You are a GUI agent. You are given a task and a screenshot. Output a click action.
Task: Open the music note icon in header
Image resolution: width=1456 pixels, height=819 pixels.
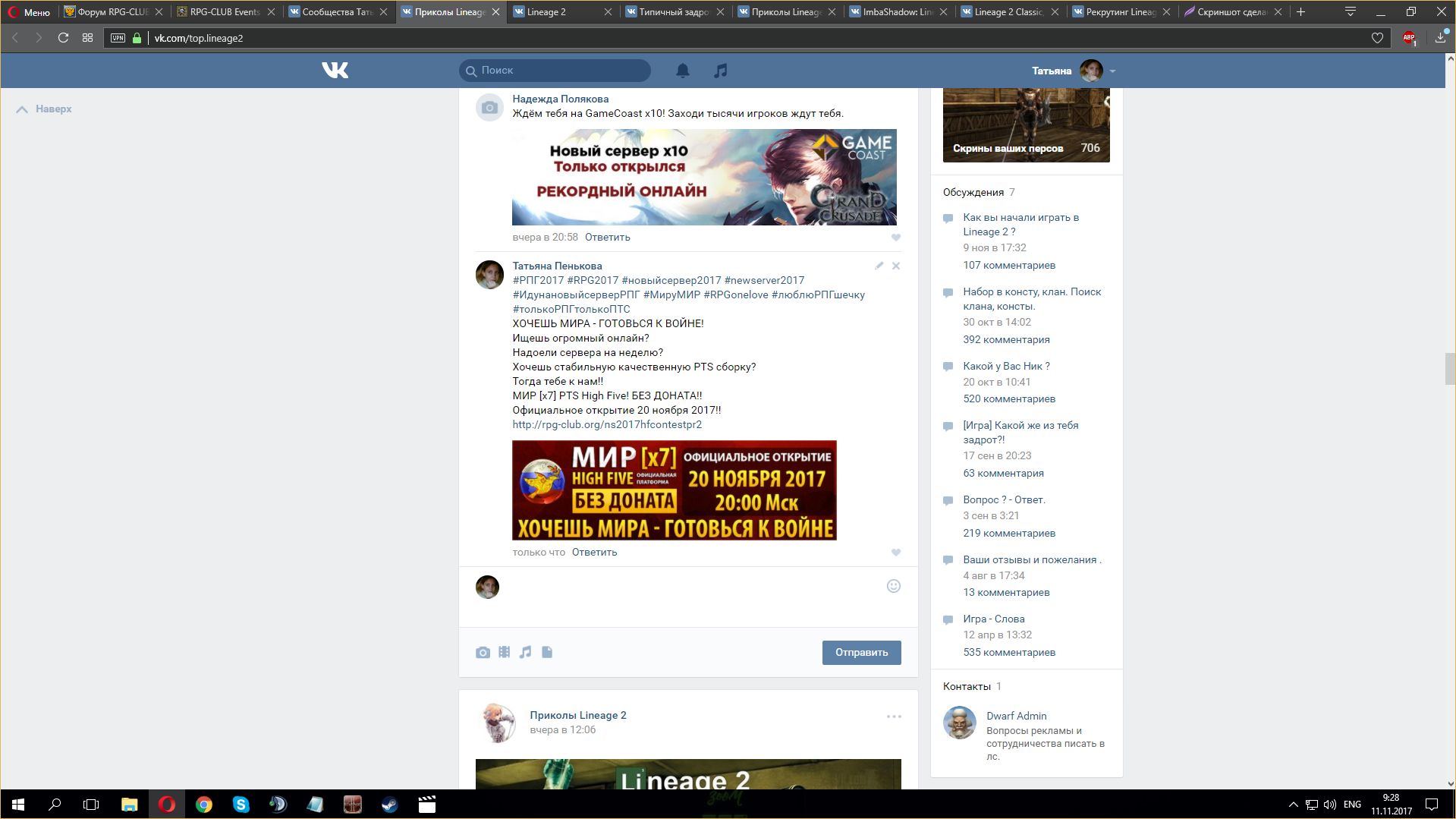tap(721, 71)
